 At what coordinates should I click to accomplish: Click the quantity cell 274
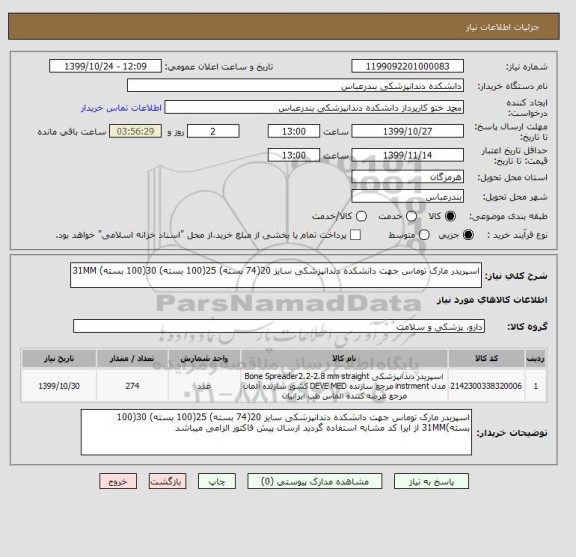(x=132, y=386)
